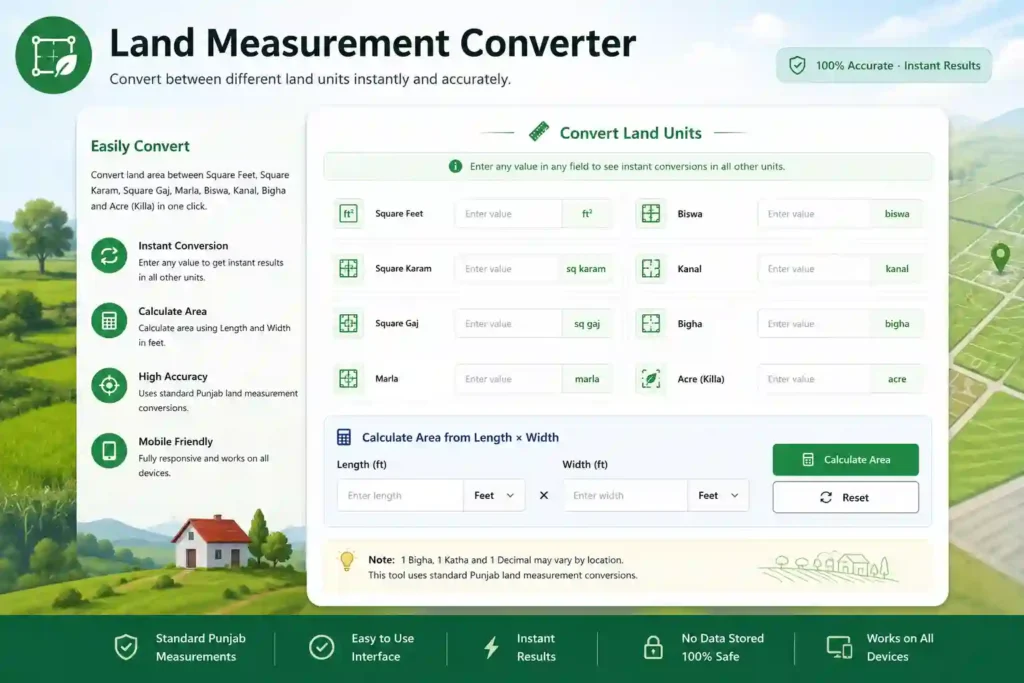Focus the Bigha value field
This screenshot has height=683, width=1024.
point(814,323)
